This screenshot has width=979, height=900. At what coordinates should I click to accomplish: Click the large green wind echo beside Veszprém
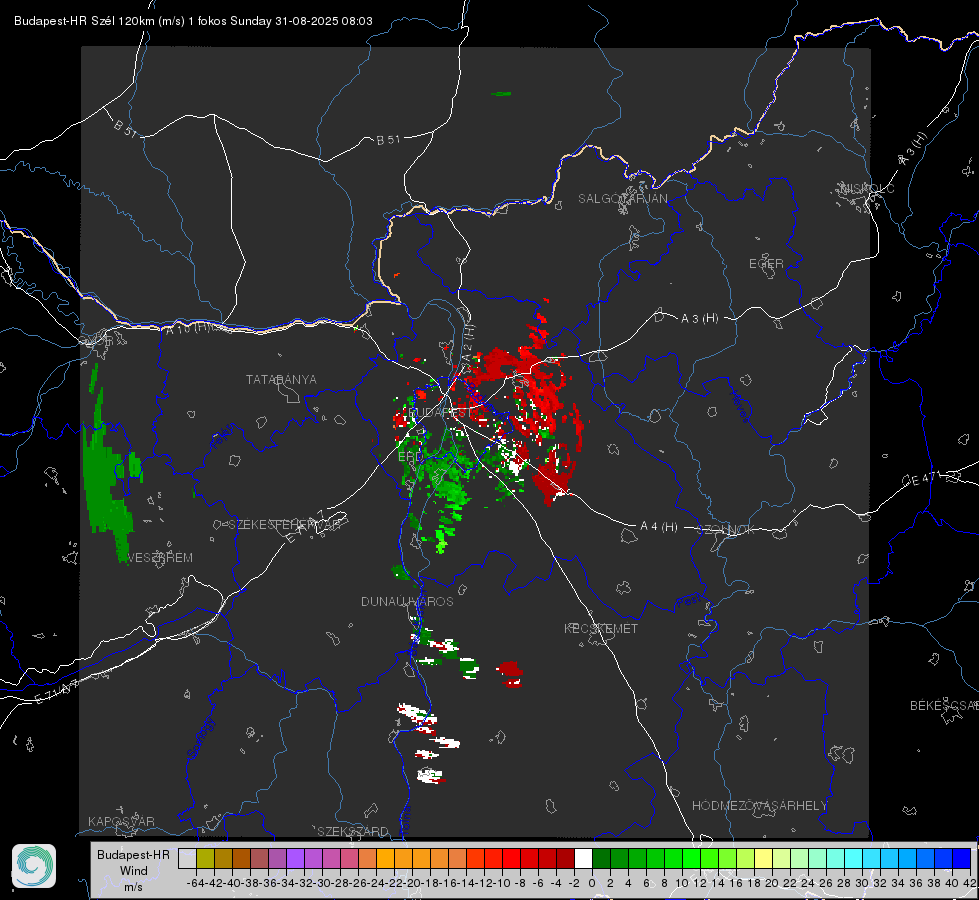[x=106, y=475]
